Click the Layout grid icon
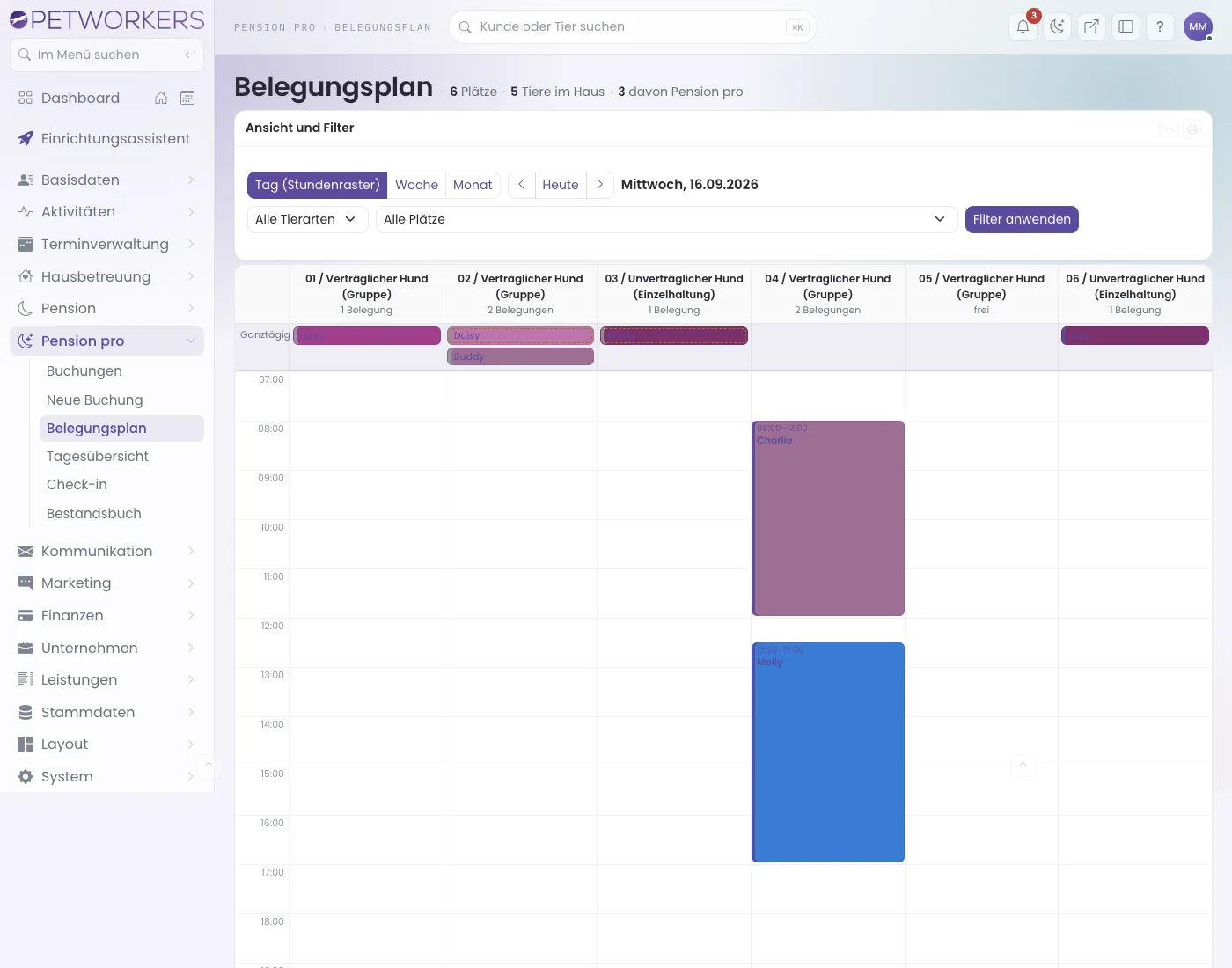This screenshot has width=1232, height=968. click(x=26, y=744)
